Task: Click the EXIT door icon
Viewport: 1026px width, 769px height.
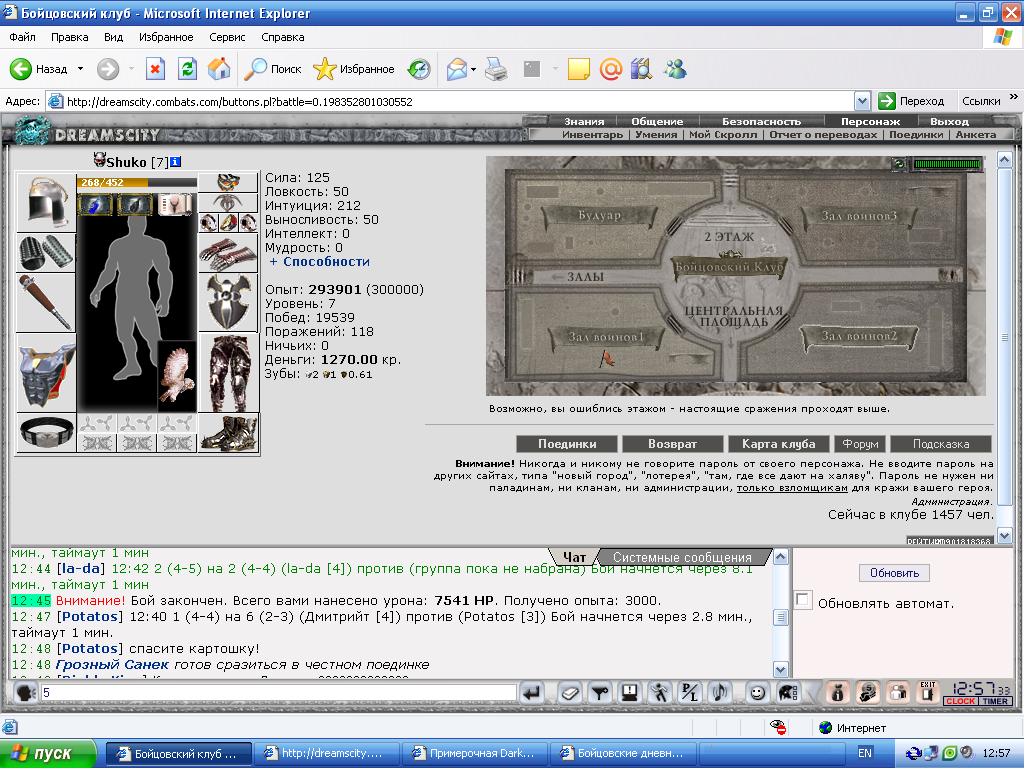Action: (927, 692)
